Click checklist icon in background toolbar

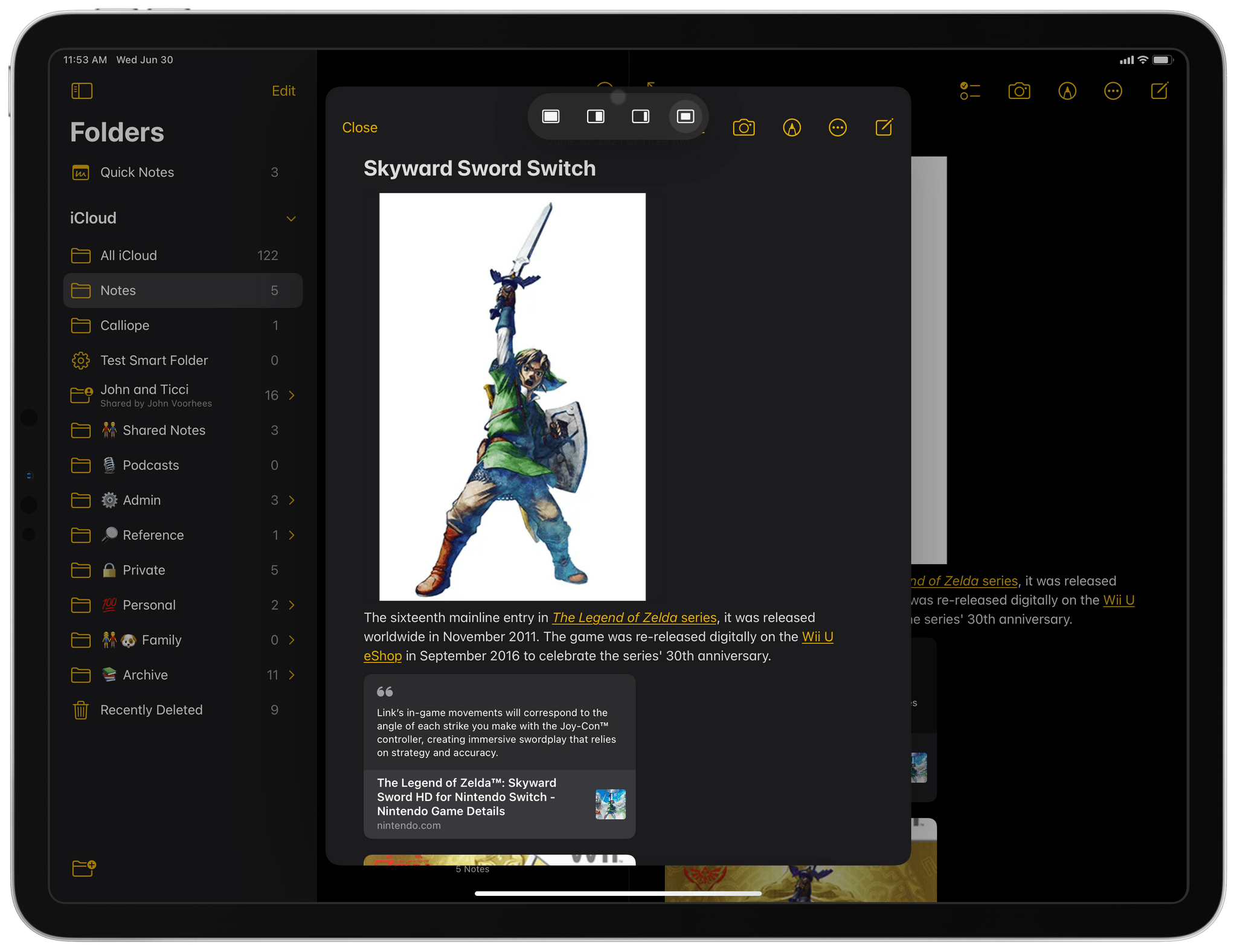970,91
